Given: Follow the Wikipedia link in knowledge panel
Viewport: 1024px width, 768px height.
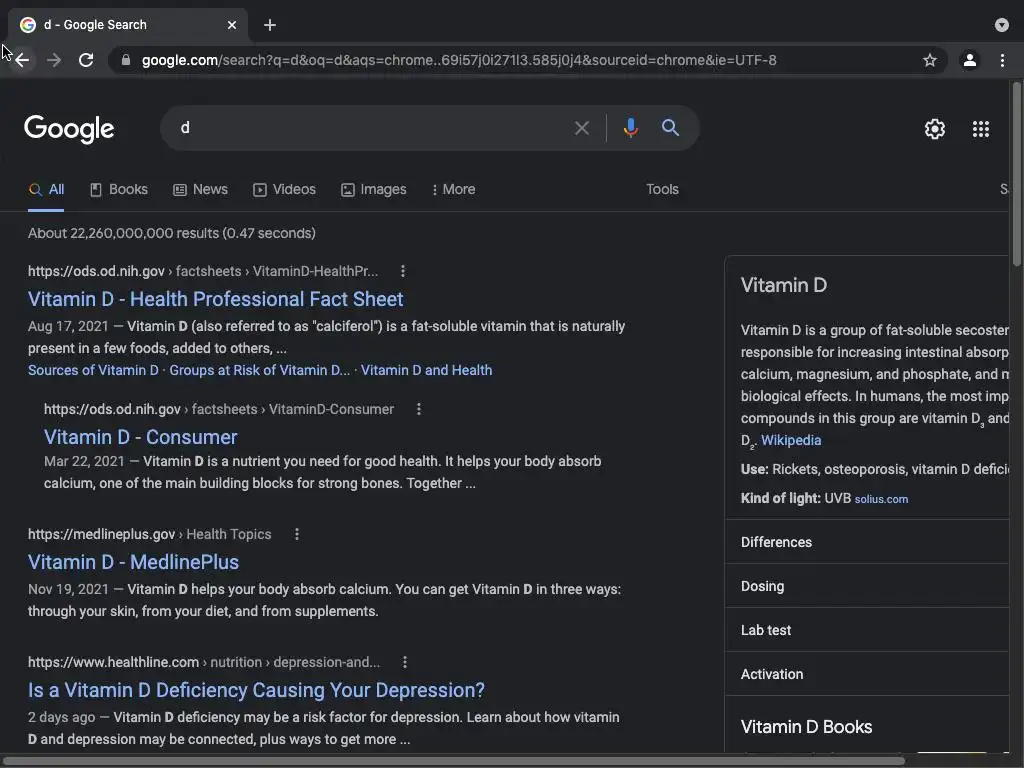Looking at the screenshot, I should click(x=791, y=440).
